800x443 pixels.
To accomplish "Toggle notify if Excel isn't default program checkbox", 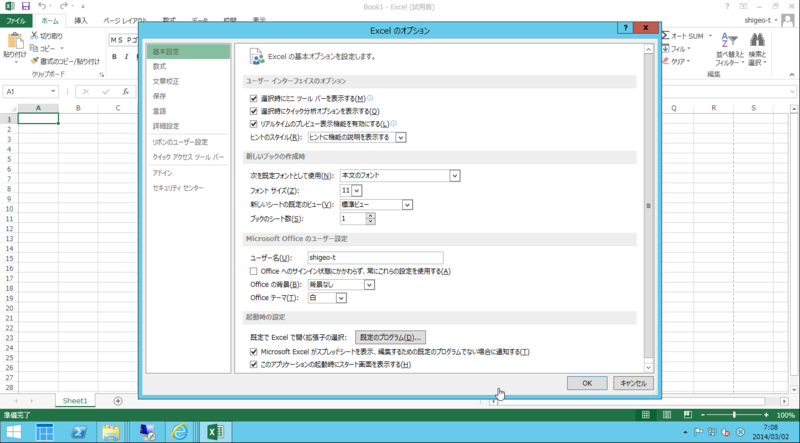I will coord(254,352).
